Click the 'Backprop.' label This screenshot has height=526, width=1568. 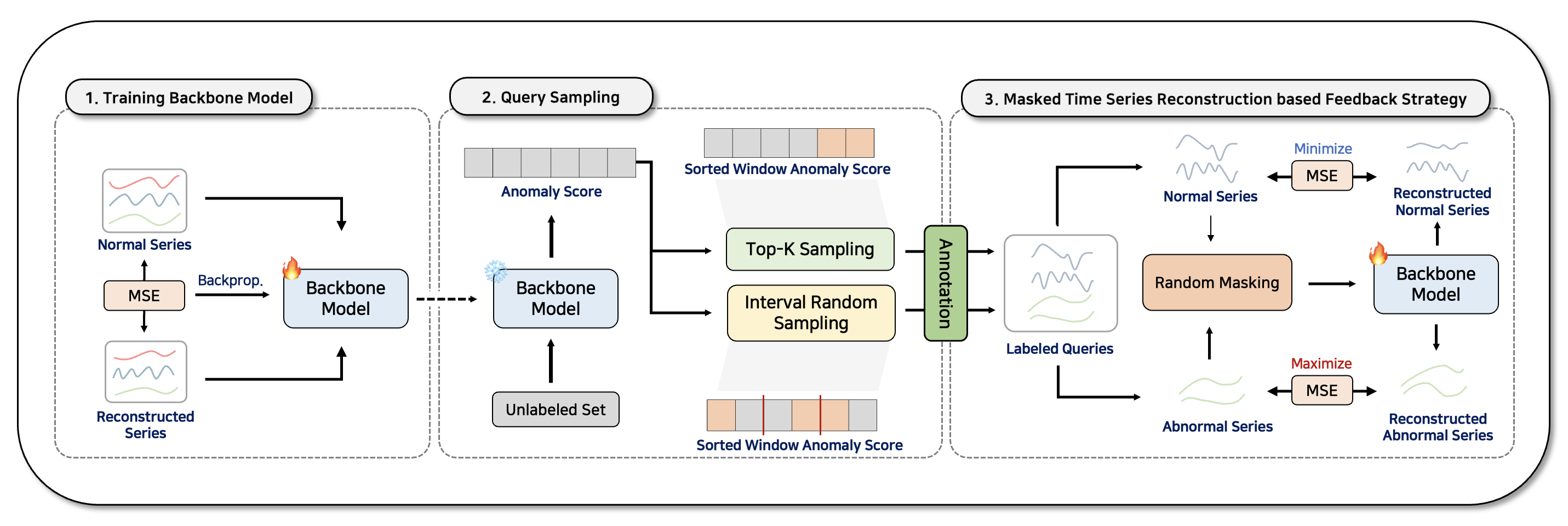point(230,281)
